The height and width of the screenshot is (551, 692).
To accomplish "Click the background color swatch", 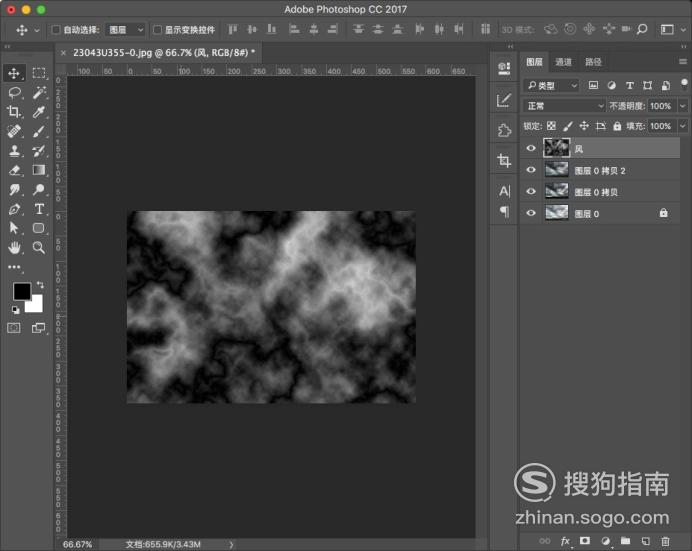I will [x=36, y=304].
